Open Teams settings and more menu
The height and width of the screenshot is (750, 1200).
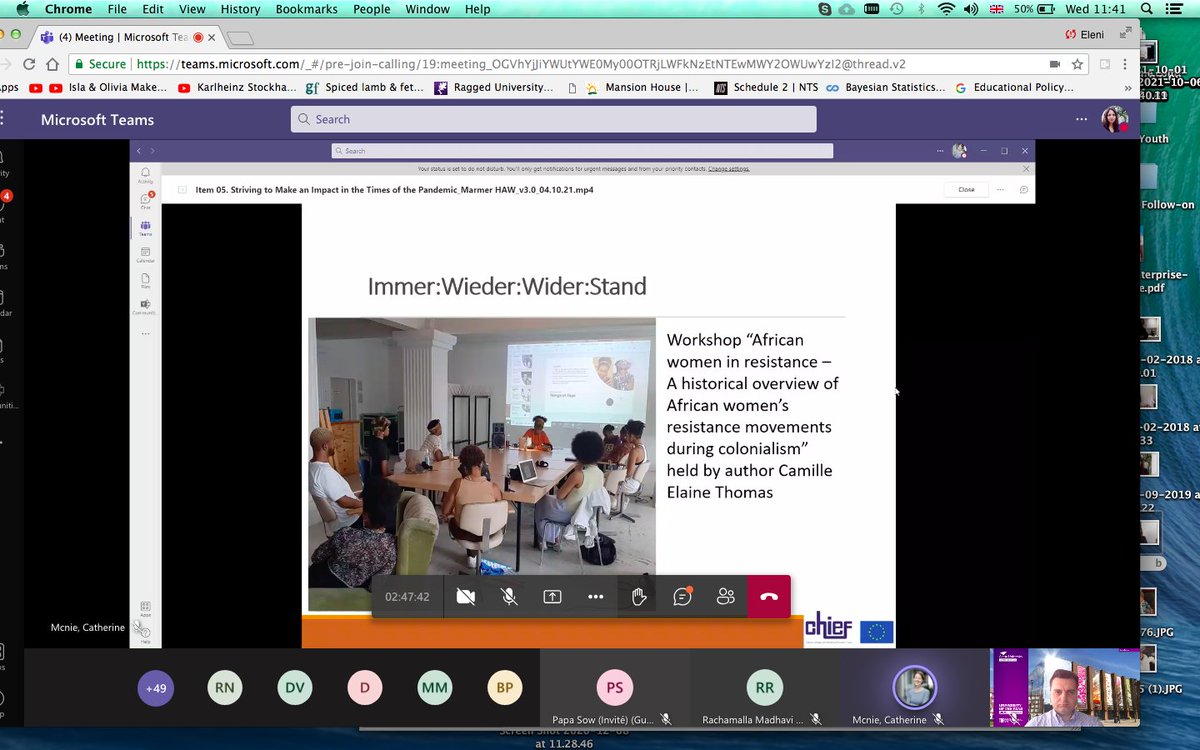point(1081,119)
